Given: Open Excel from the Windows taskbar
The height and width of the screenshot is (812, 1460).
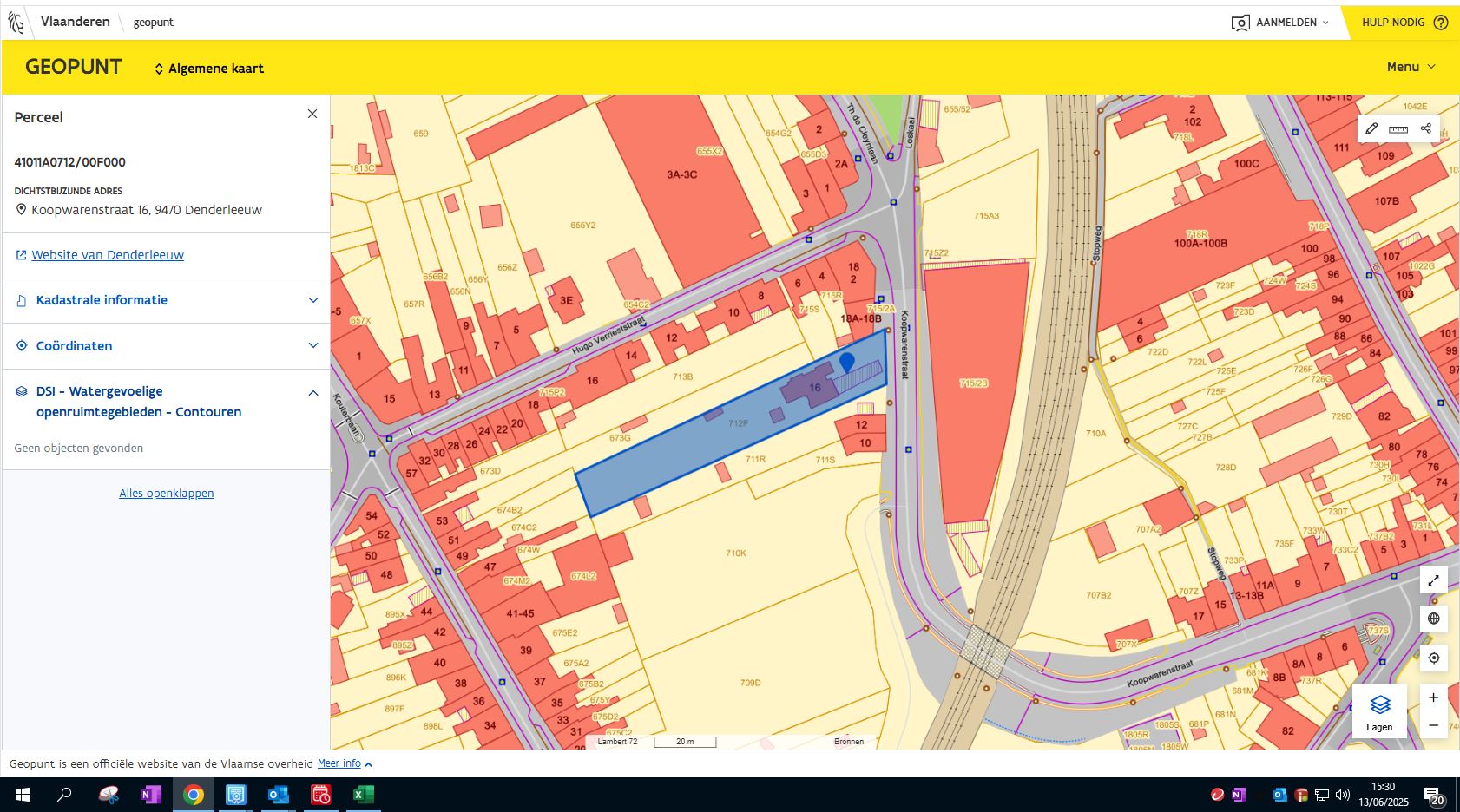Looking at the screenshot, I should coord(363,795).
